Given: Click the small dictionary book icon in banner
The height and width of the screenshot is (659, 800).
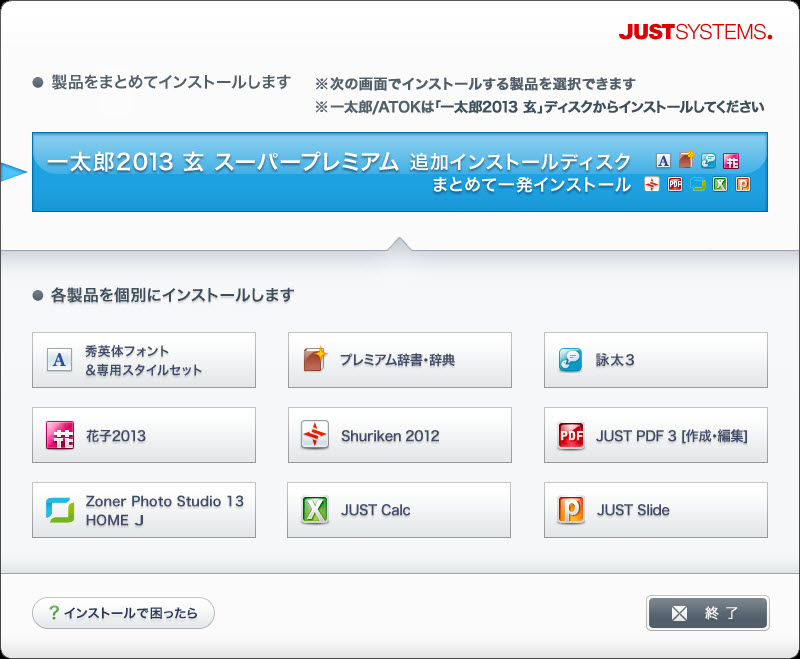Looking at the screenshot, I should point(686,160).
